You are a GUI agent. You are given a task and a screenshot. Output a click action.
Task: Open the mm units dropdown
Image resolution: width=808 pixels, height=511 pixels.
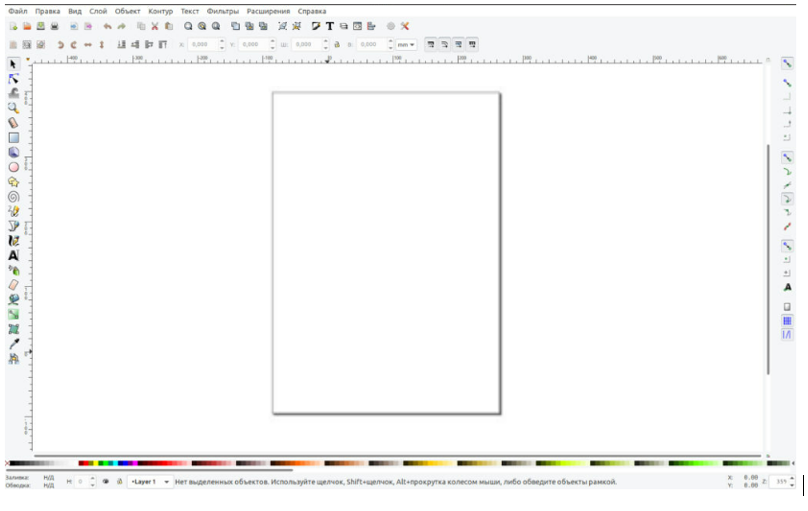click(x=406, y=45)
